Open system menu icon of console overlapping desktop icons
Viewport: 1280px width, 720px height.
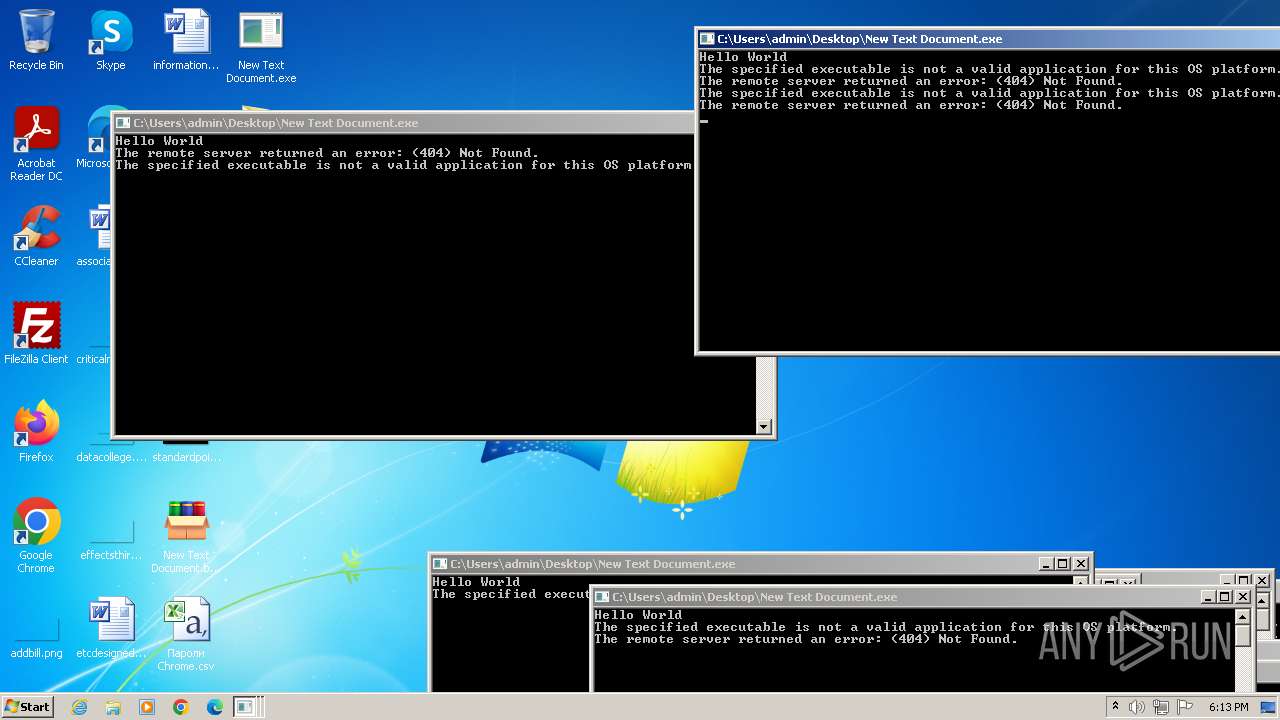tap(124, 123)
